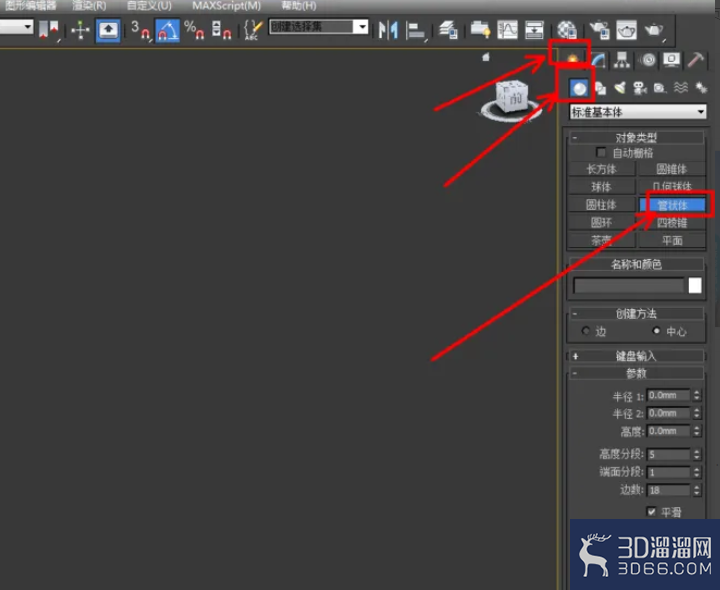The height and width of the screenshot is (590, 720).
Task: Toggle the Angle Snap icon
Action: point(168,30)
